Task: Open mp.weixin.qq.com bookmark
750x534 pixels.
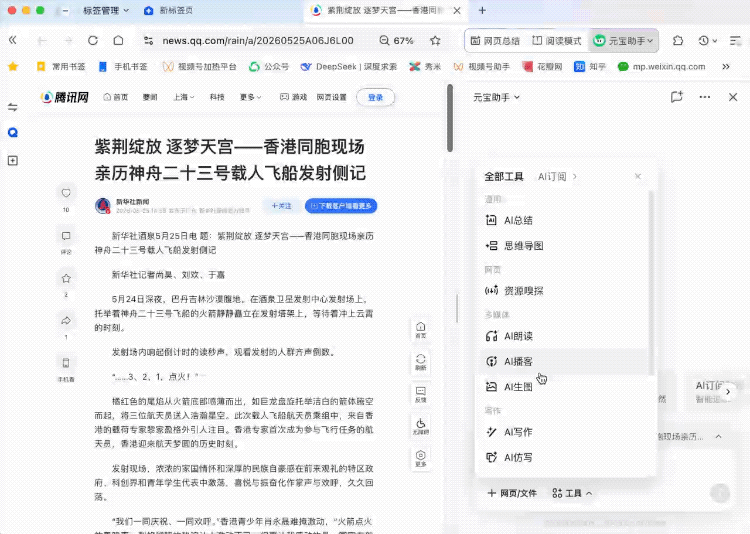Action: 662,67
